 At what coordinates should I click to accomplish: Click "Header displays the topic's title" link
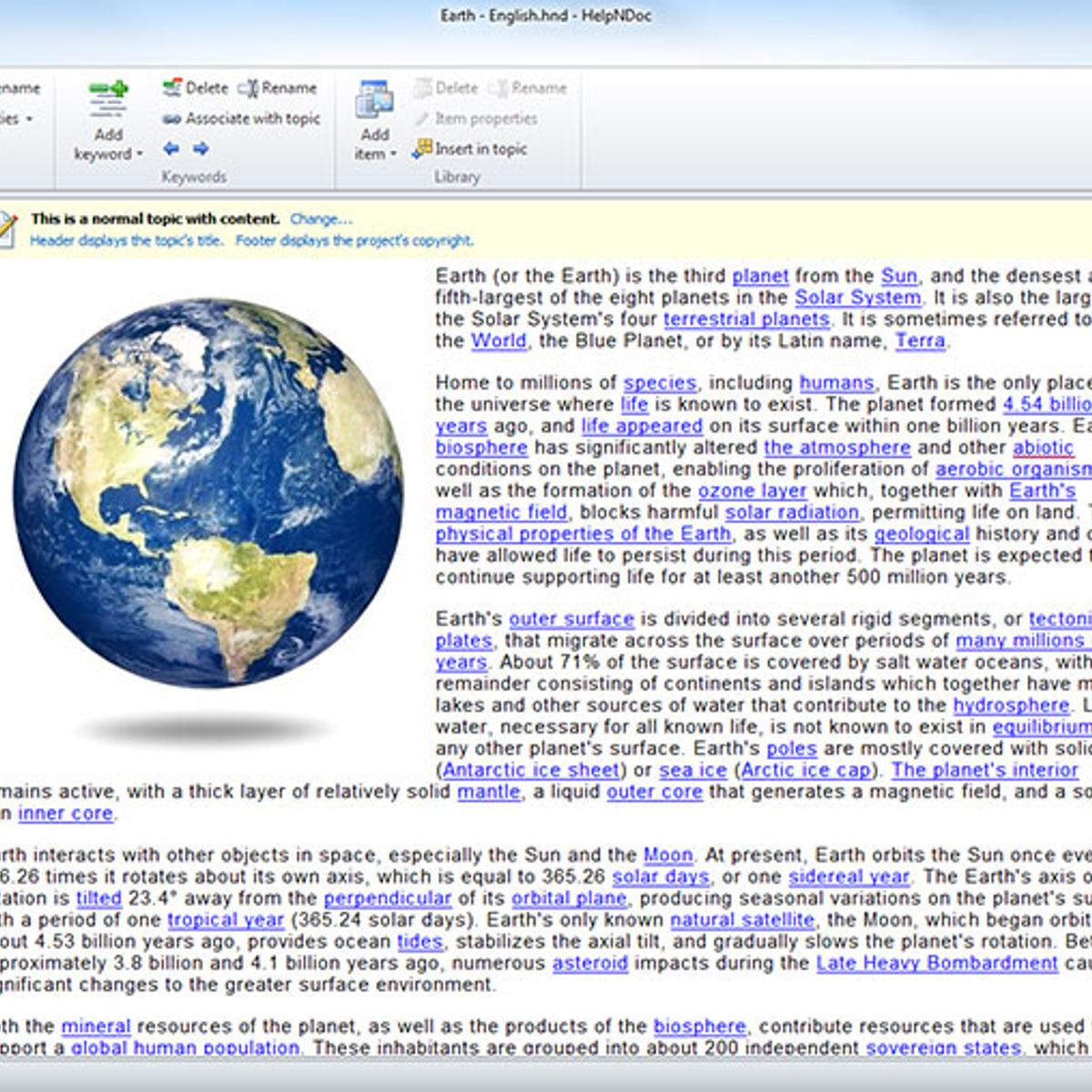coord(126,240)
